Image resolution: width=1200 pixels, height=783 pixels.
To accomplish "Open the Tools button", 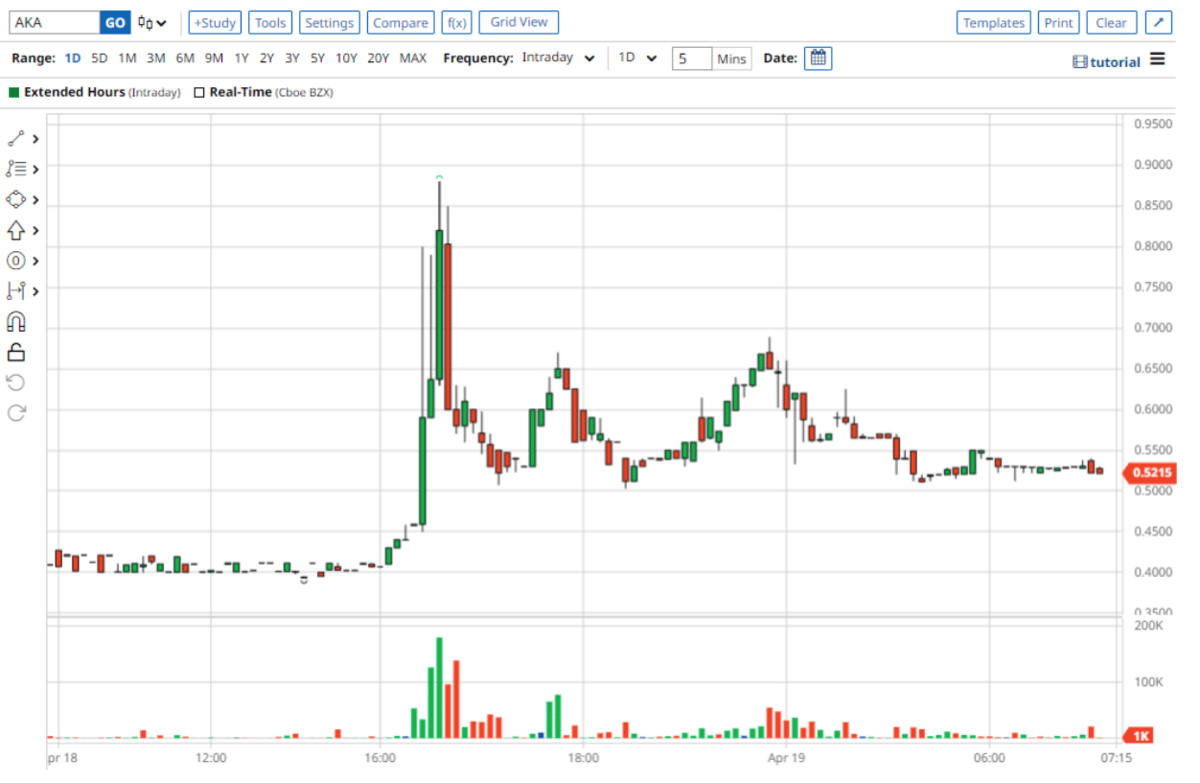I will 270,22.
